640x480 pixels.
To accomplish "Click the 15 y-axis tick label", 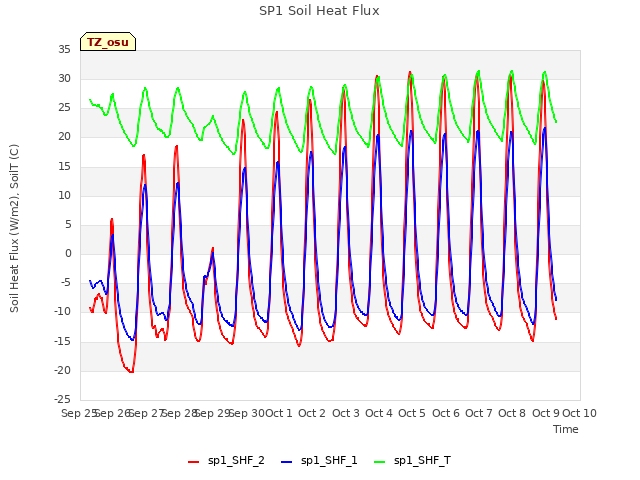I will pos(64,166).
